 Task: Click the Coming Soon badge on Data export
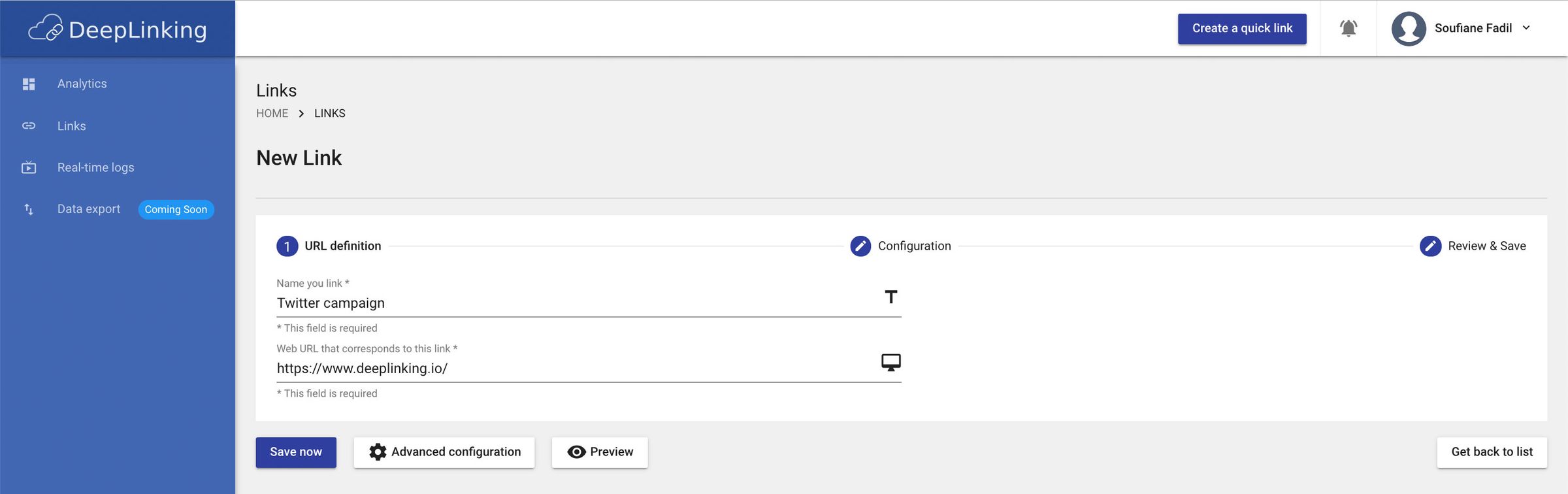tap(175, 209)
